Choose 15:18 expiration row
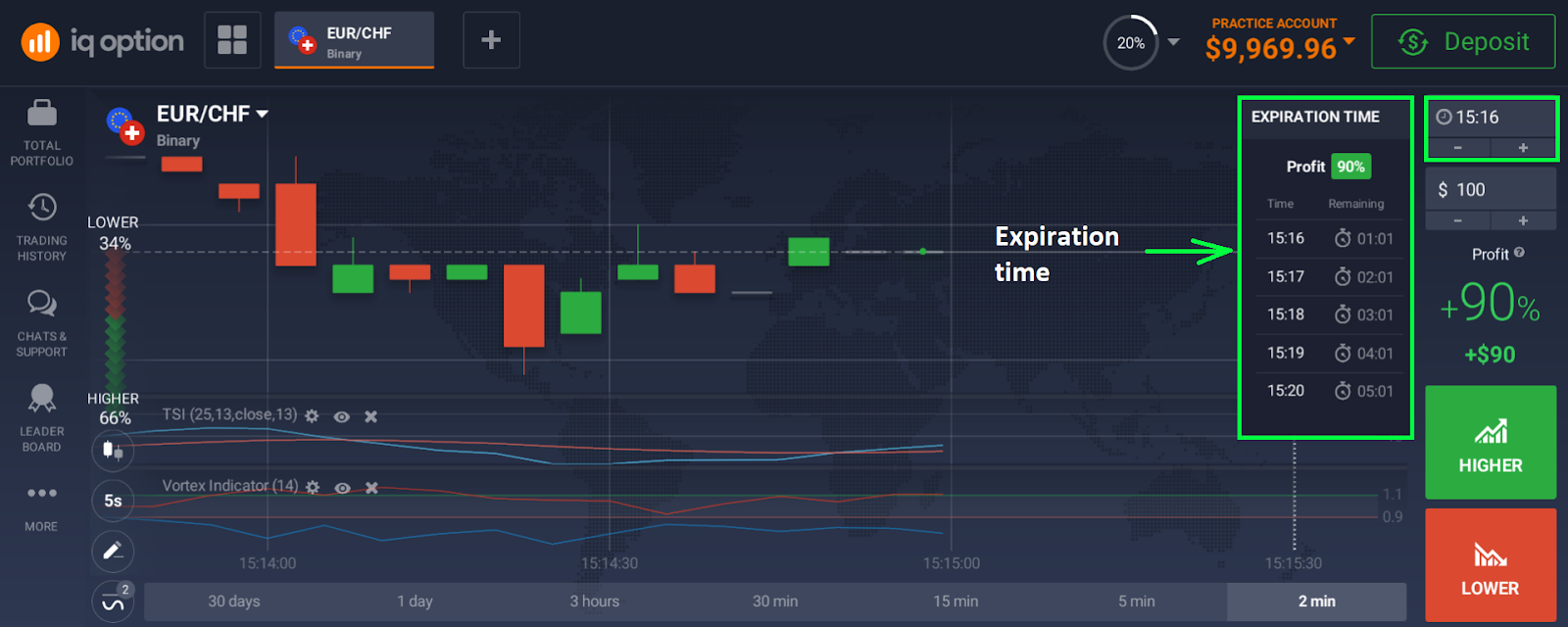 point(1330,314)
